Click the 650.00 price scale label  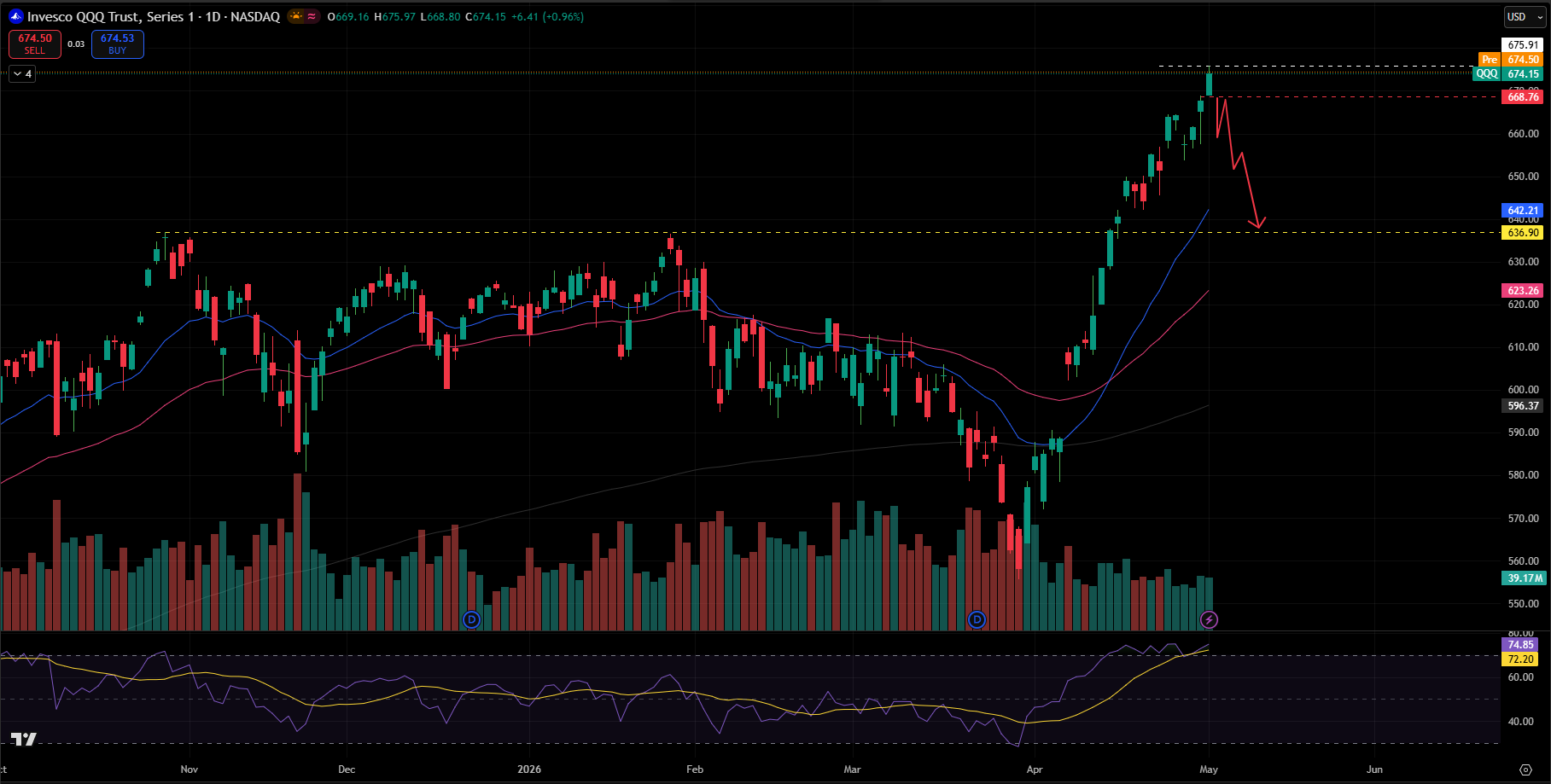pos(1524,177)
